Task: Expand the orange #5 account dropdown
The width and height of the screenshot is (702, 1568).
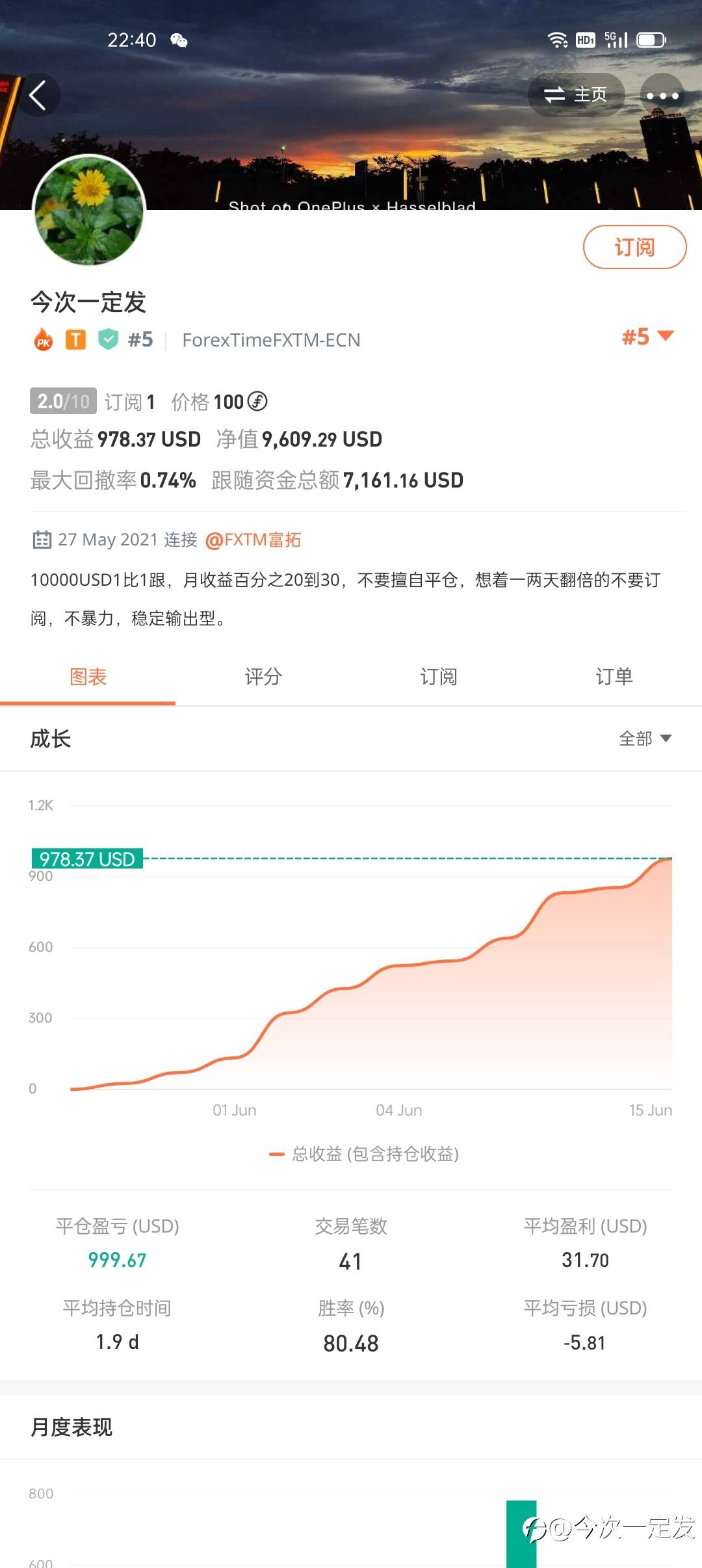Action: [x=647, y=337]
